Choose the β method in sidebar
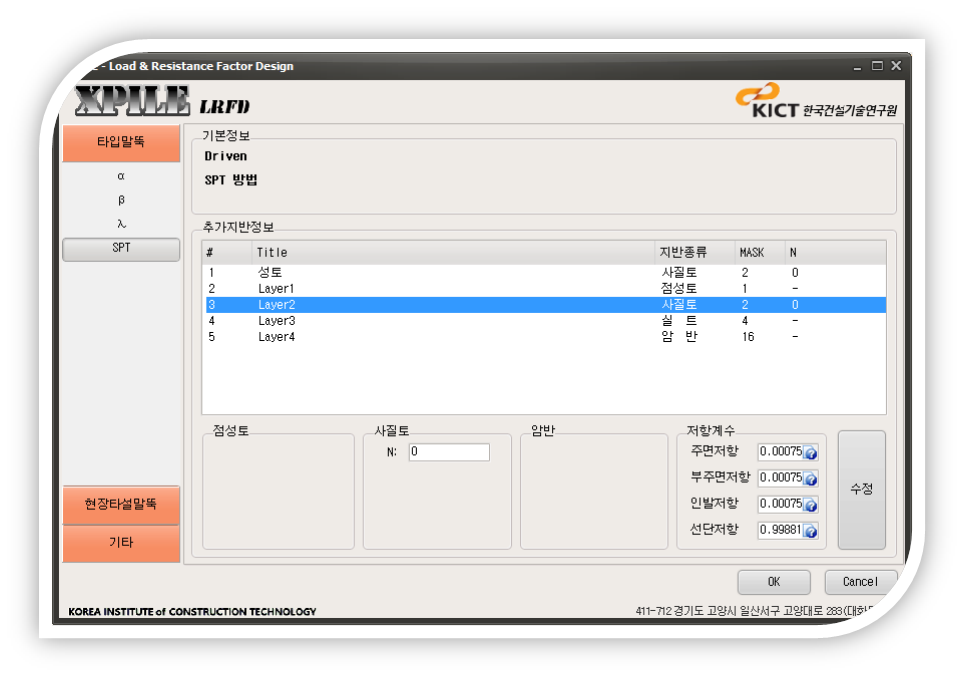This screenshot has height=677, width=964. click(121, 200)
